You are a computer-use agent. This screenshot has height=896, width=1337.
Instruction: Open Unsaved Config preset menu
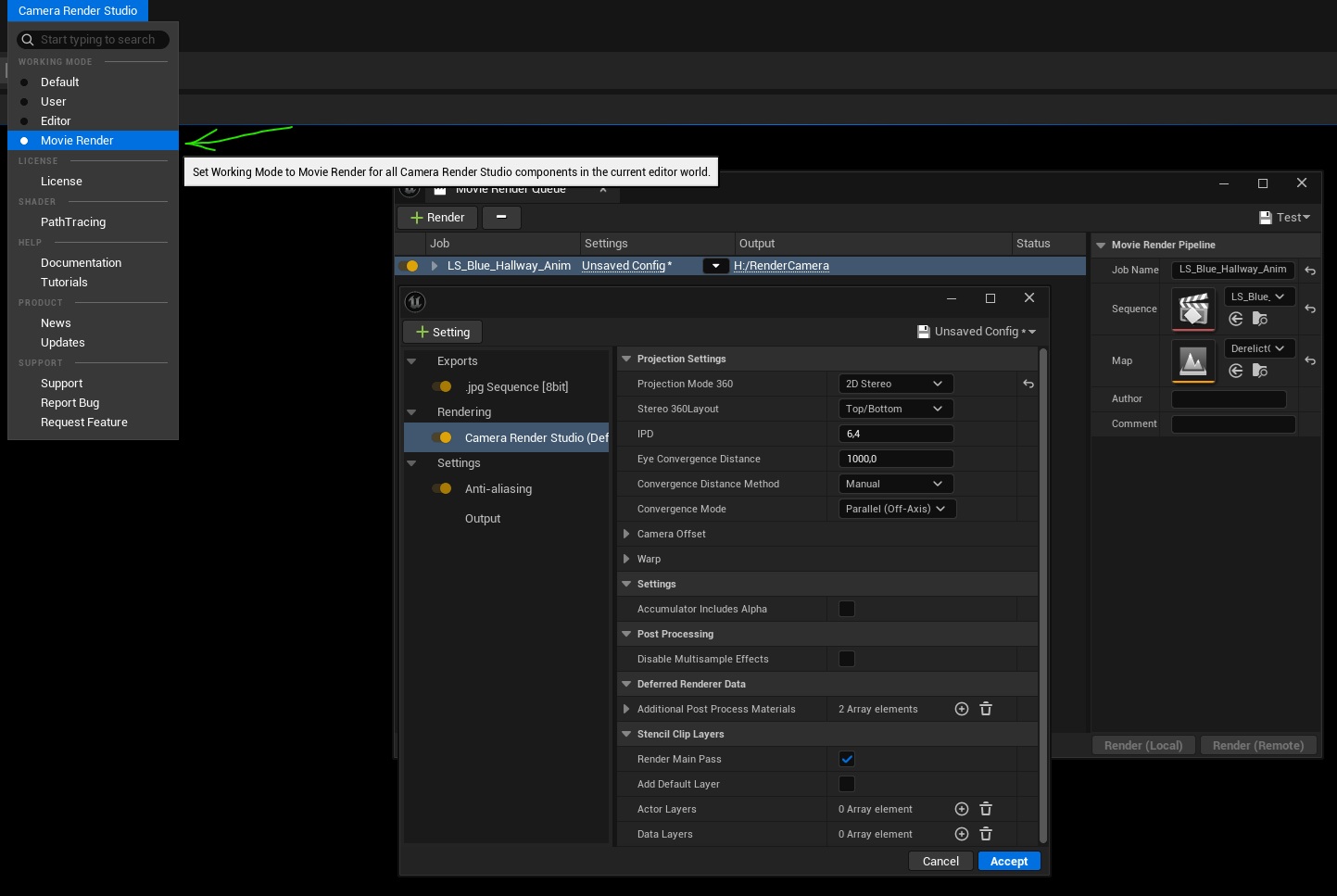977,332
